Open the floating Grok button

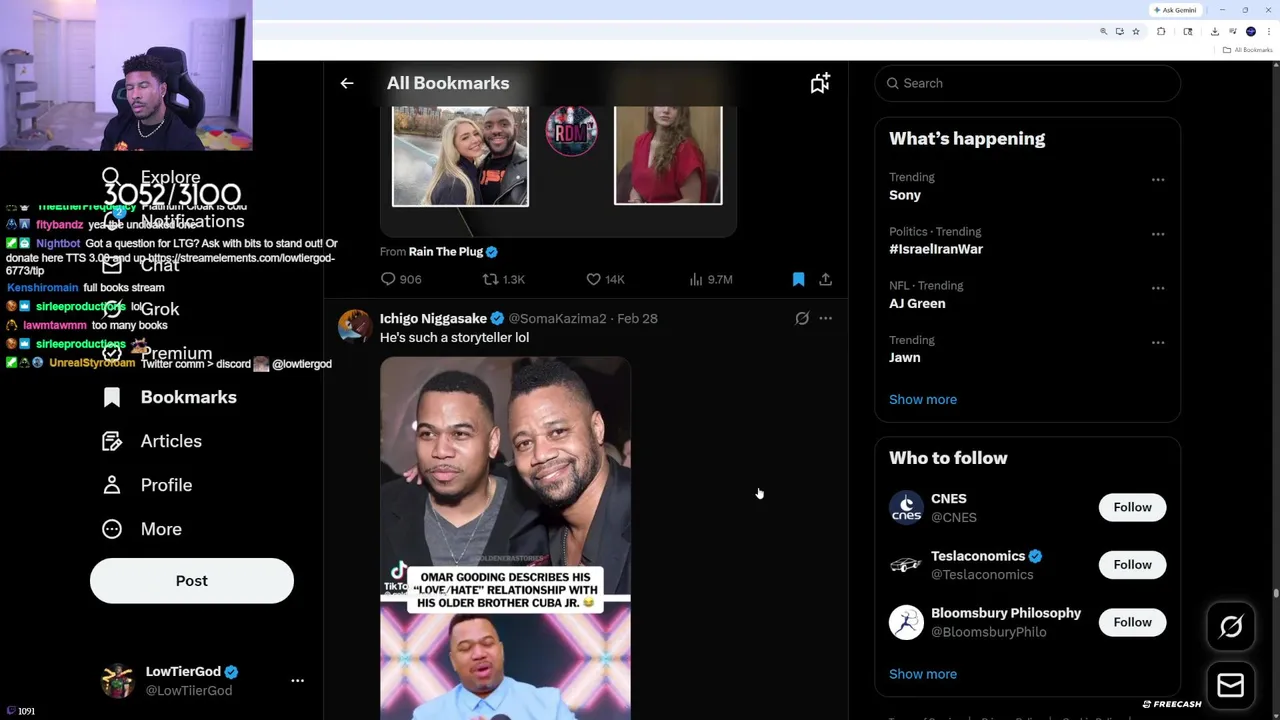1231,627
